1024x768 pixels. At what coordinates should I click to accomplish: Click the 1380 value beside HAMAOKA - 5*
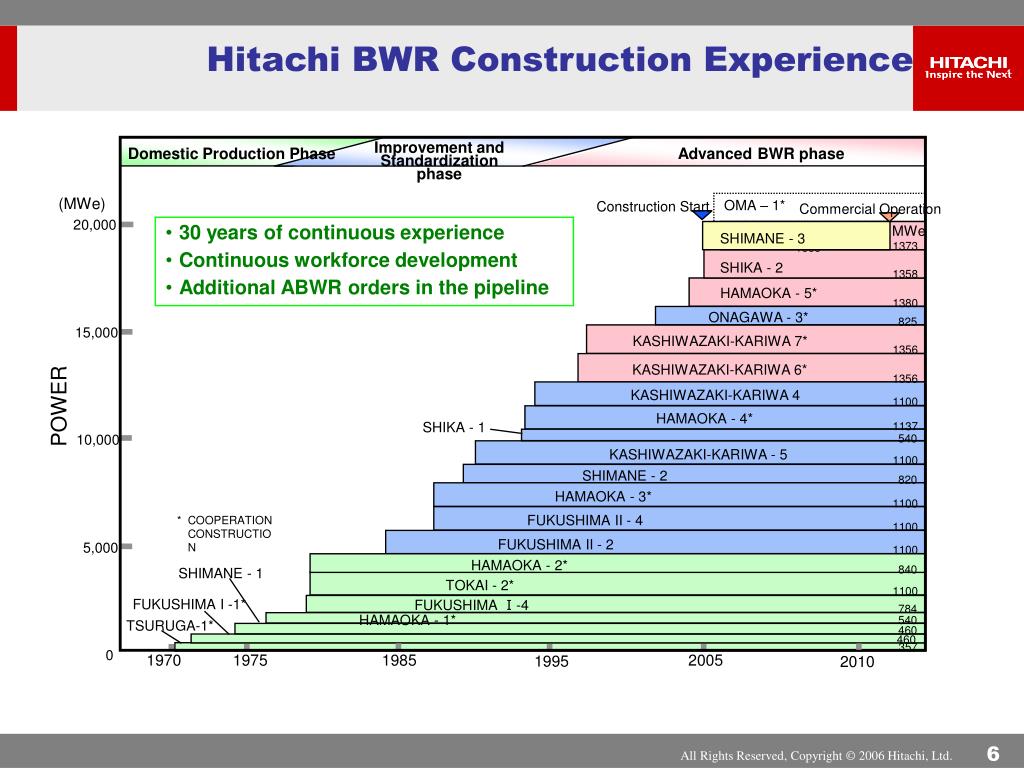pos(905,302)
